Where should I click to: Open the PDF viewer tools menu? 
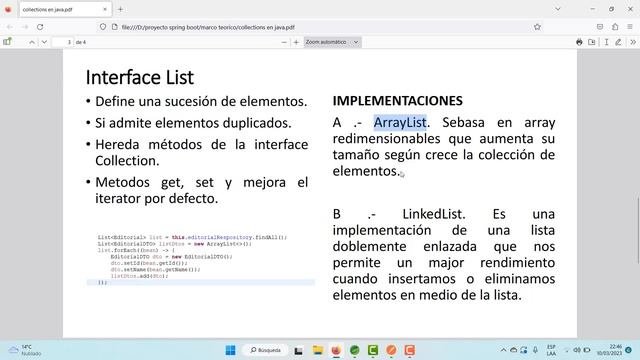(x=633, y=42)
